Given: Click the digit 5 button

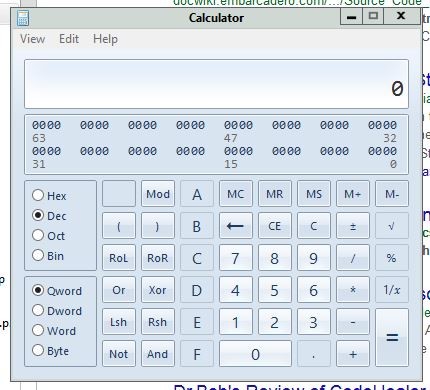Looking at the screenshot, I should tap(275, 290).
